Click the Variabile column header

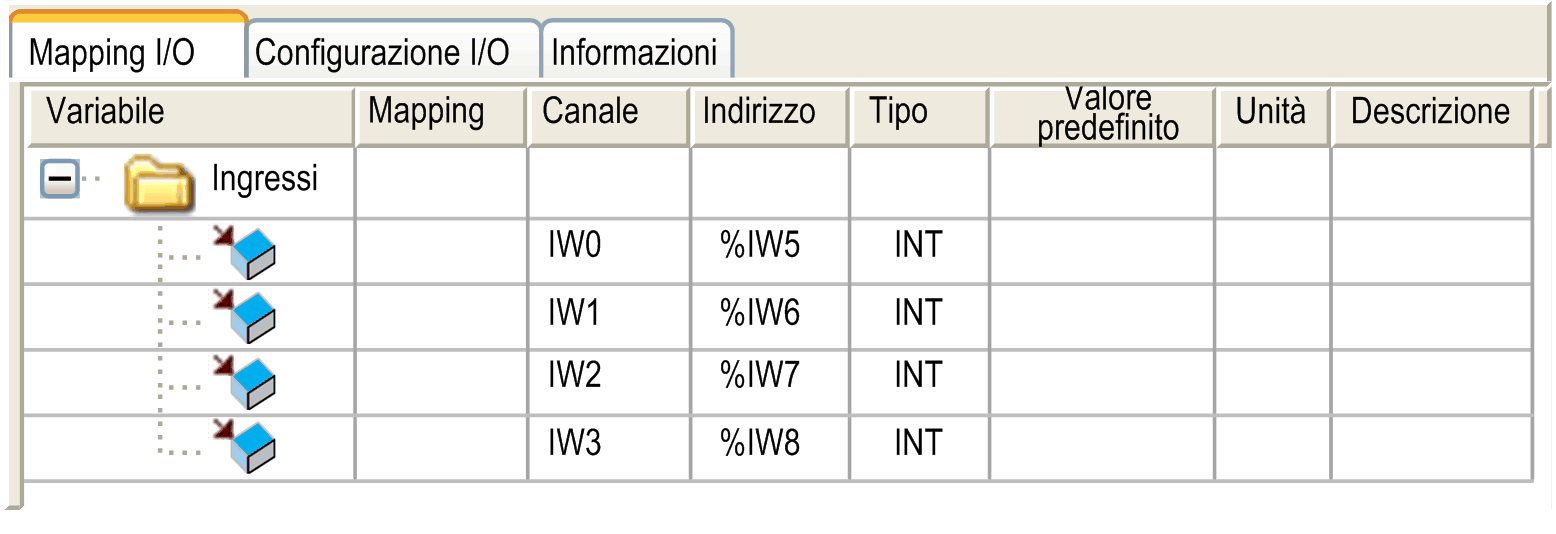(x=105, y=112)
